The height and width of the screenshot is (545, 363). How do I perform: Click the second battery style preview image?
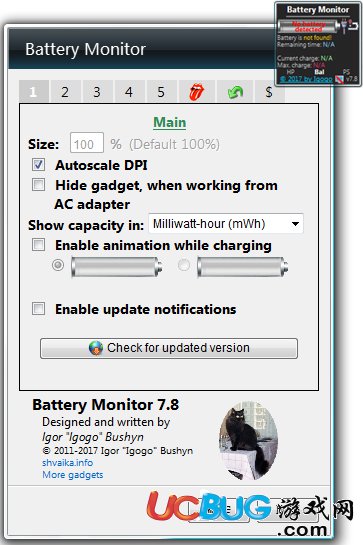click(x=242, y=267)
